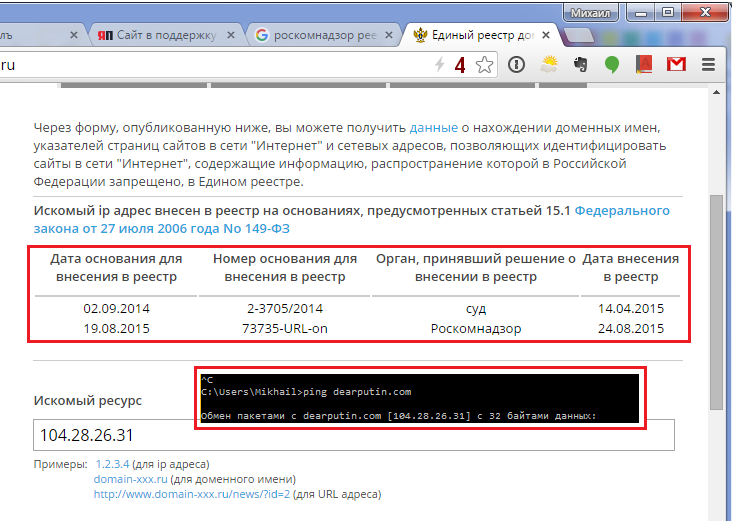The width and height of the screenshot is (732, 521).
Task: Click column header 'Орган, принявший решение'
Action: pyautogui.click(x=476, y=268)
